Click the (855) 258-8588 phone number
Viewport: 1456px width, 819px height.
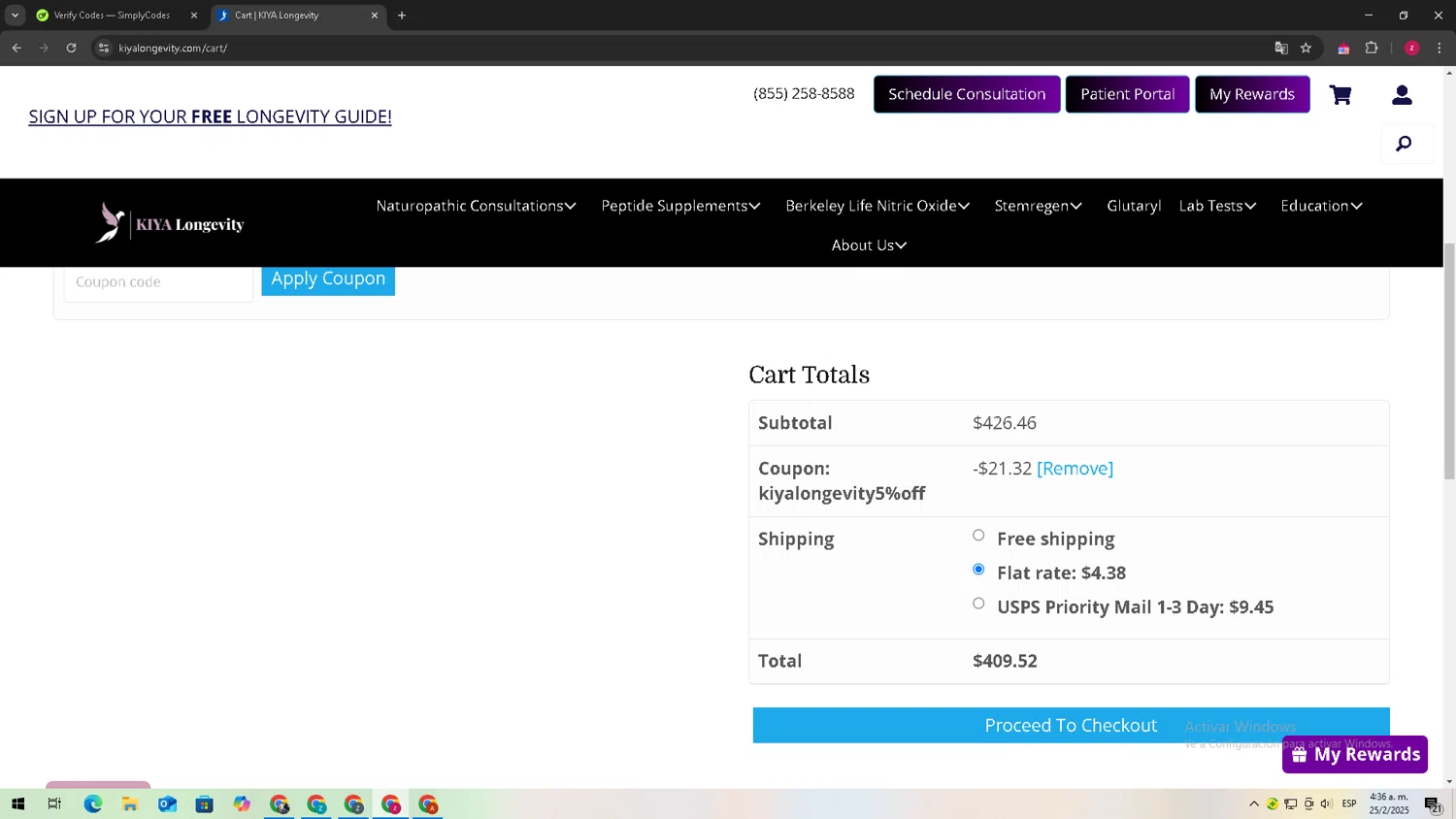pyautogui.click(x=804, y=93)
